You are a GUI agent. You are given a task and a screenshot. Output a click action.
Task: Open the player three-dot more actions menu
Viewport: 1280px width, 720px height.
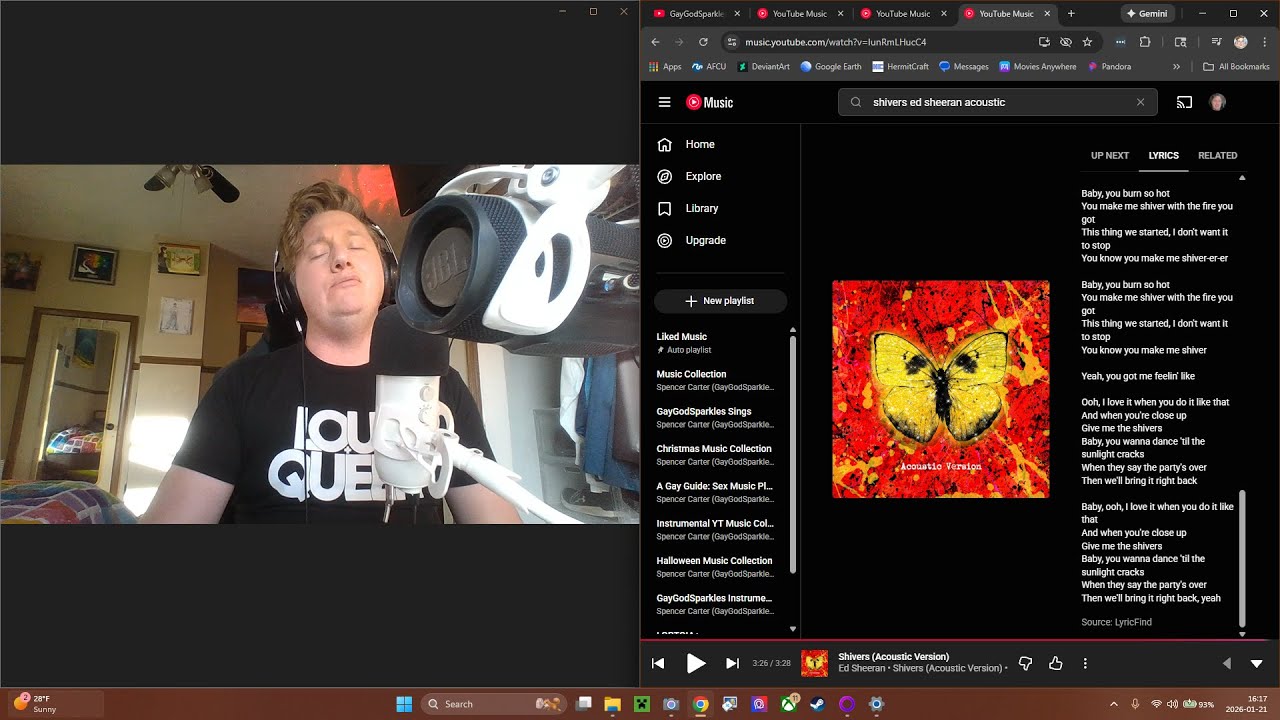pyautogui.click(x=1085, y=663)
